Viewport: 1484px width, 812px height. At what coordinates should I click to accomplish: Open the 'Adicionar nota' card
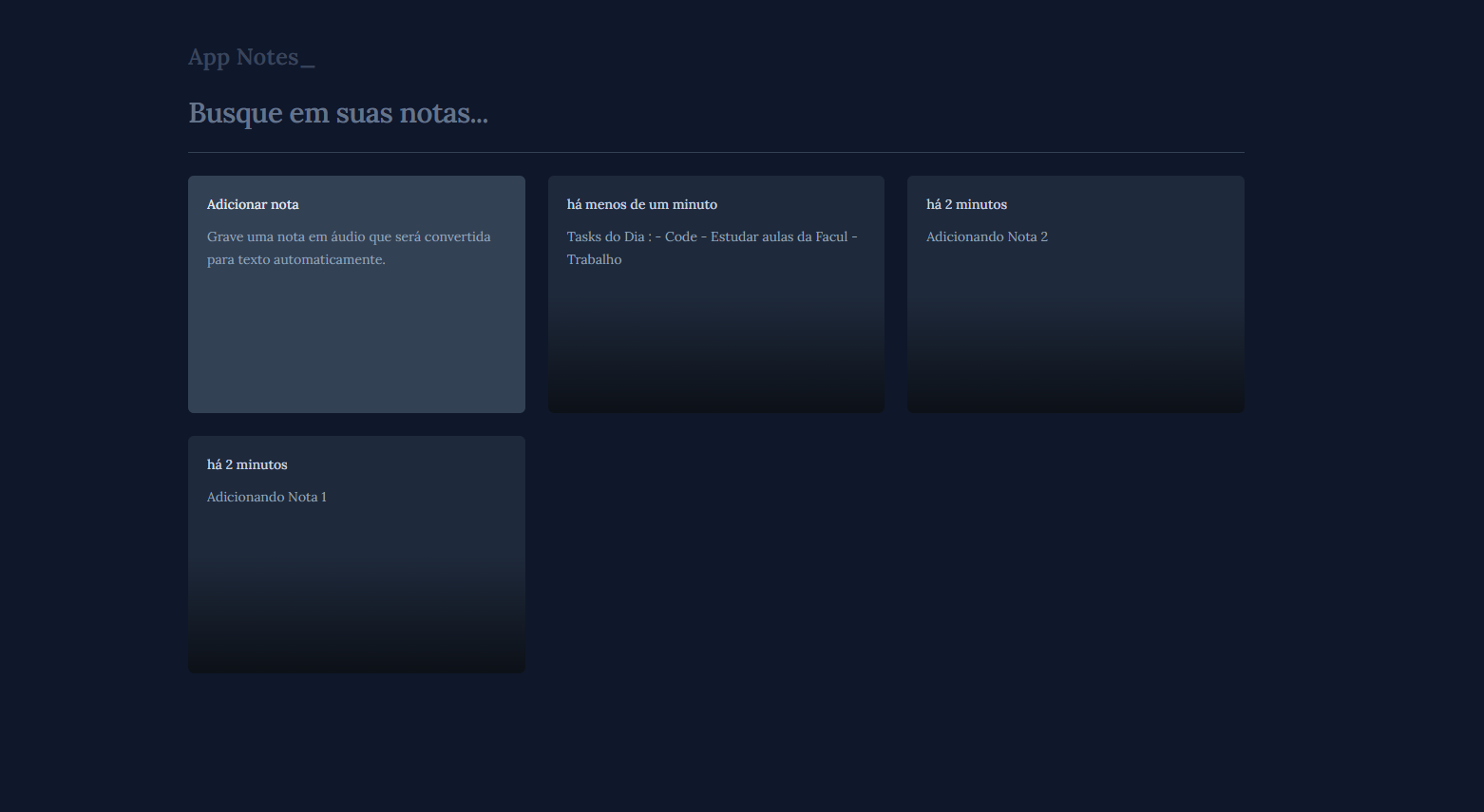tap(356, 294)
